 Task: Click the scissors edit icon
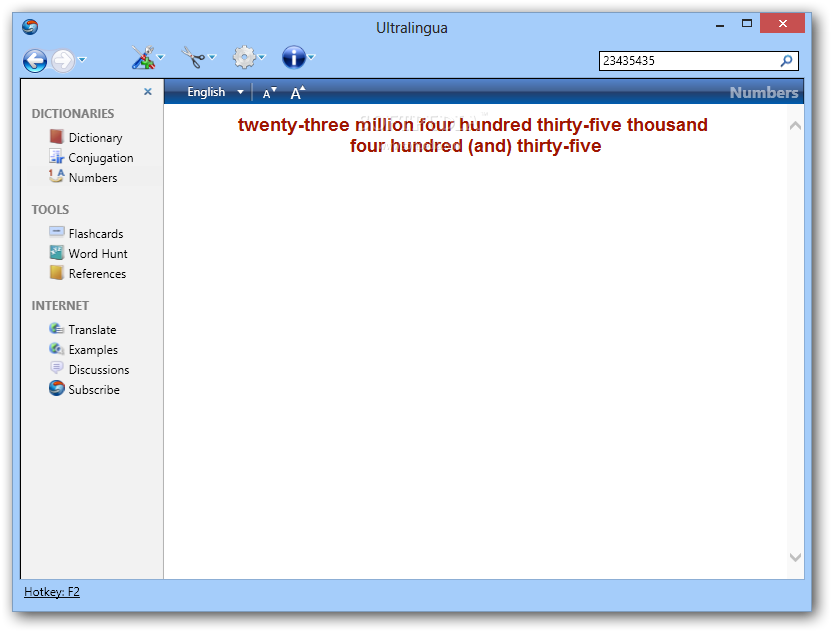[x=194, y=57]
